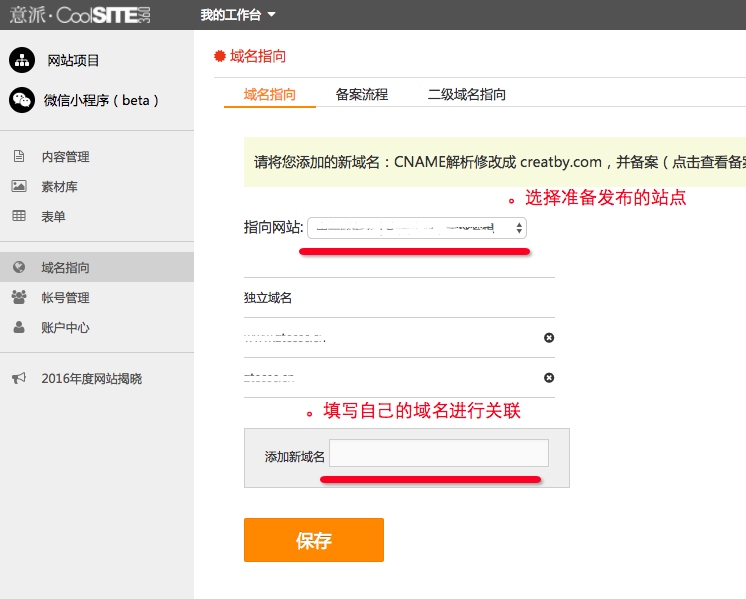Switch to the 备案流程 tab
Screen dimensions: 746x599
point(362,95)
